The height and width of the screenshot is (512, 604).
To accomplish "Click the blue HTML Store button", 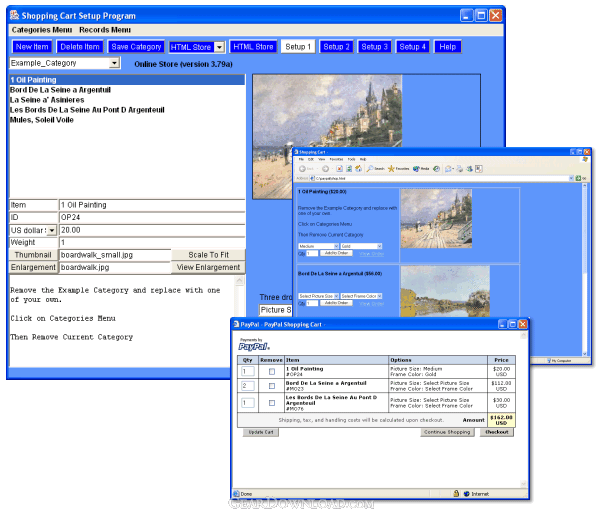I will pyautogui.click(x=253, y=47).
